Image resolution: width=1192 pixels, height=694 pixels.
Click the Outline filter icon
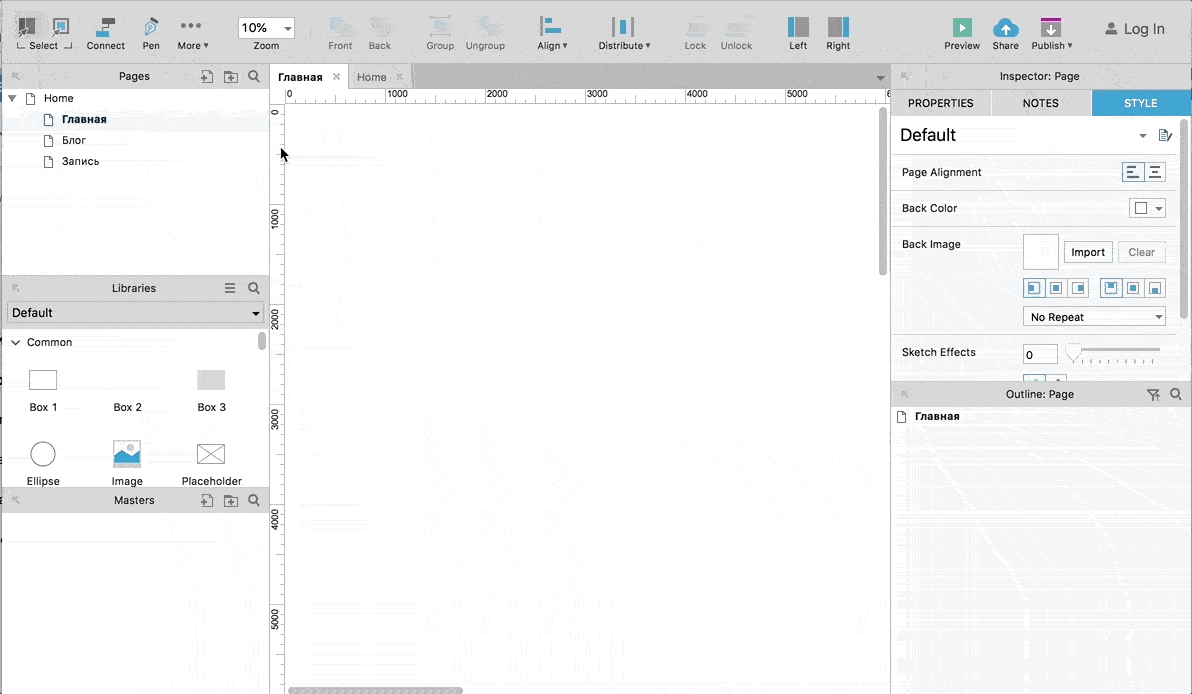[x=1153, y=395]
